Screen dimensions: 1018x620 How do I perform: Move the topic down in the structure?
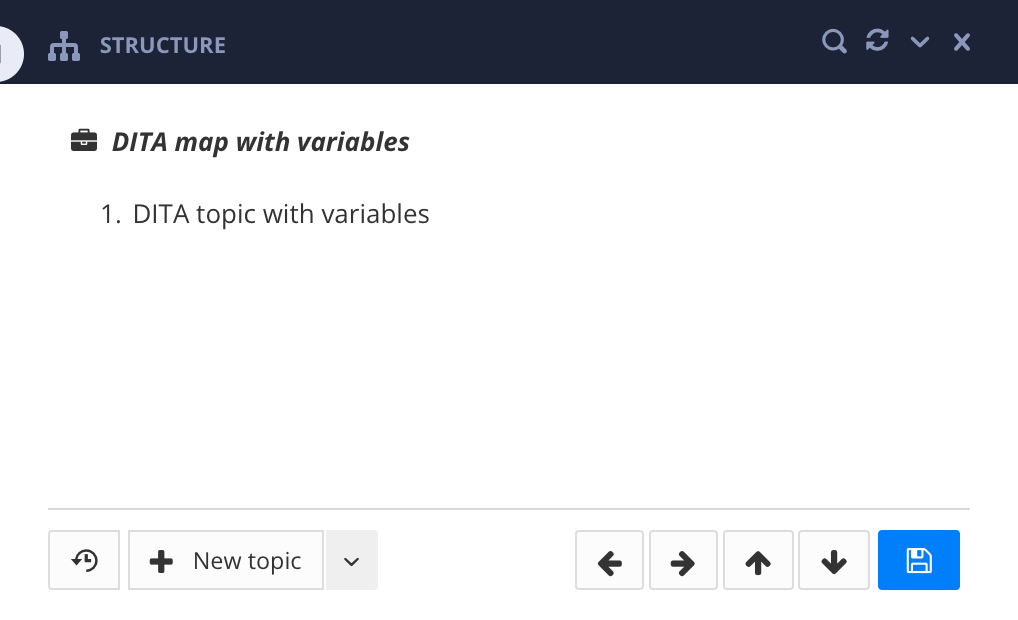(833, 560)
